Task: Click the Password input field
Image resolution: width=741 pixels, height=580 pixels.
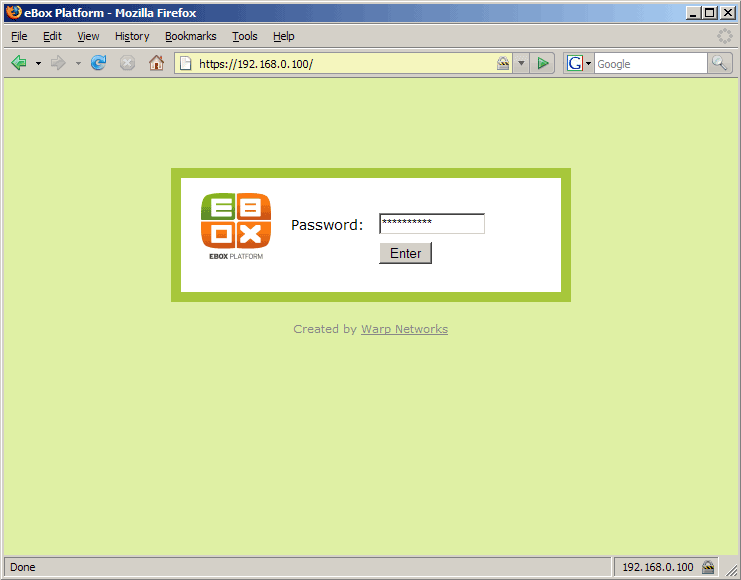Action: pos(432,224)
